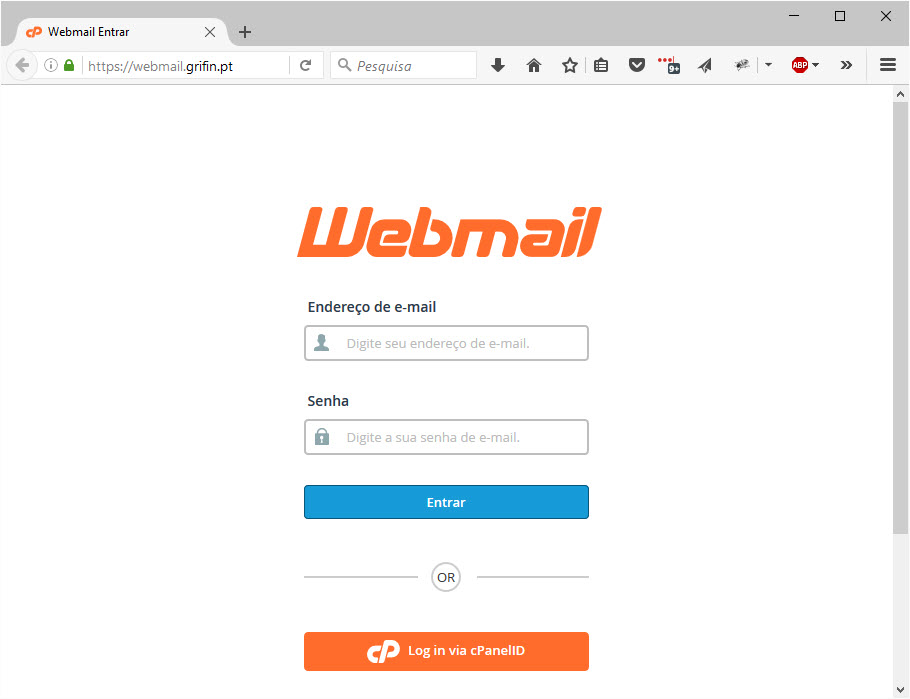View site info via the green padlock
The image size is (910, 699).
click(x=69, y=65)
